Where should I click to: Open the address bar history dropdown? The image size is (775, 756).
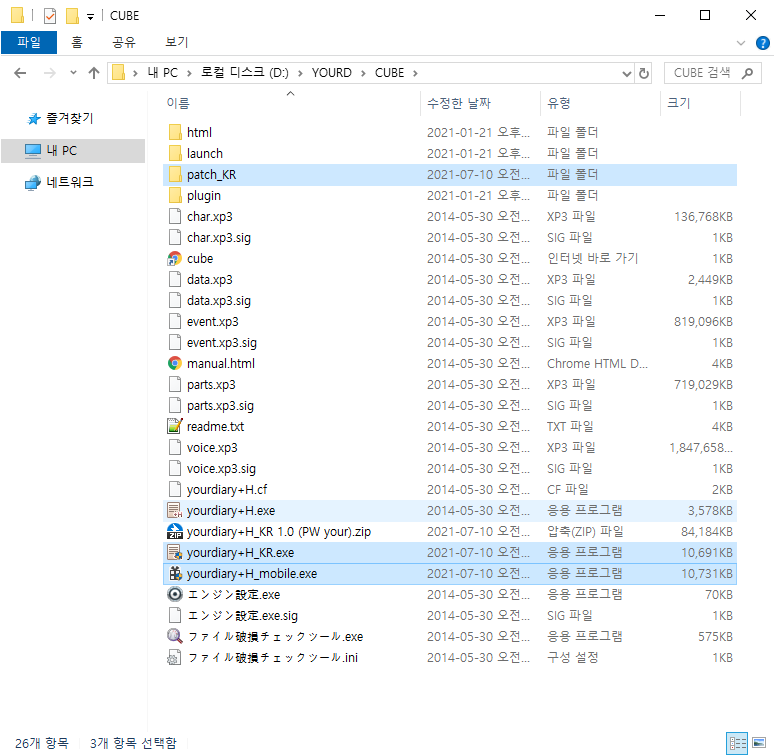point(627,74)
